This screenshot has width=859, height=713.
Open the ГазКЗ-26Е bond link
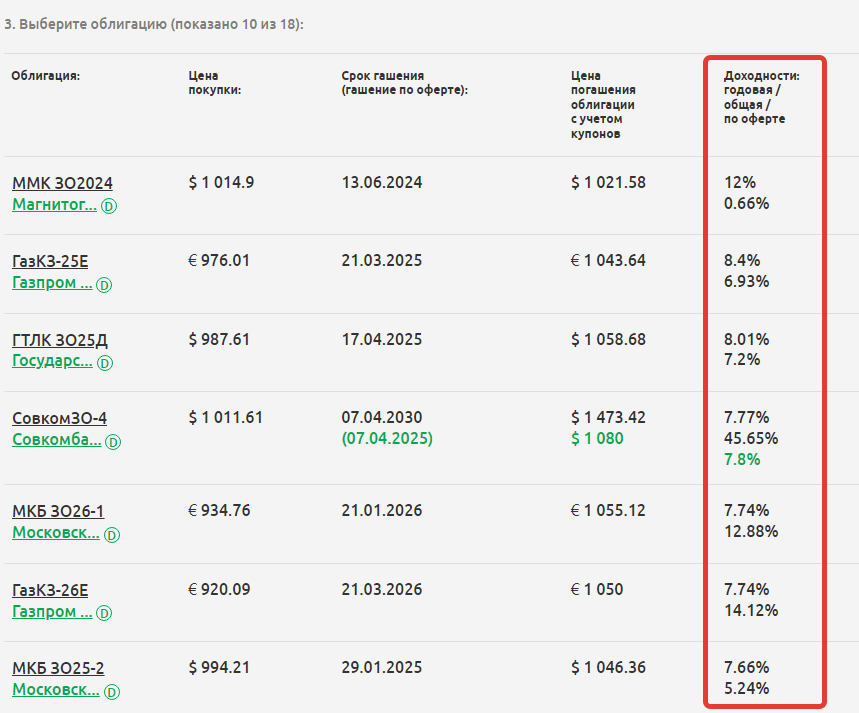[x=50, y=590]
